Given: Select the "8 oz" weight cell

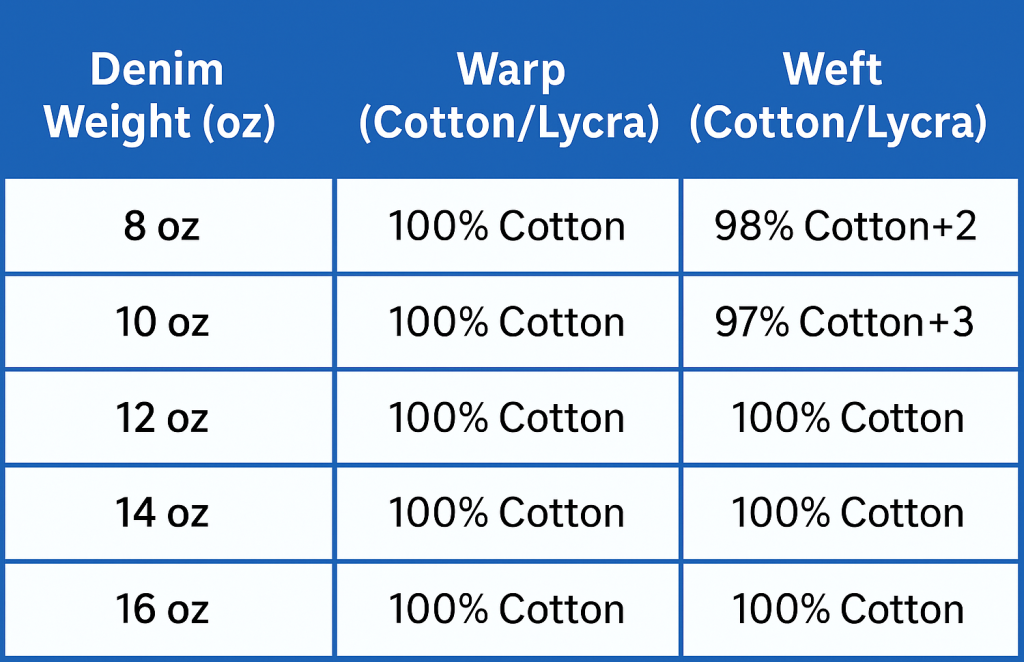Looking at the screenshot, I should click(162, 227).
